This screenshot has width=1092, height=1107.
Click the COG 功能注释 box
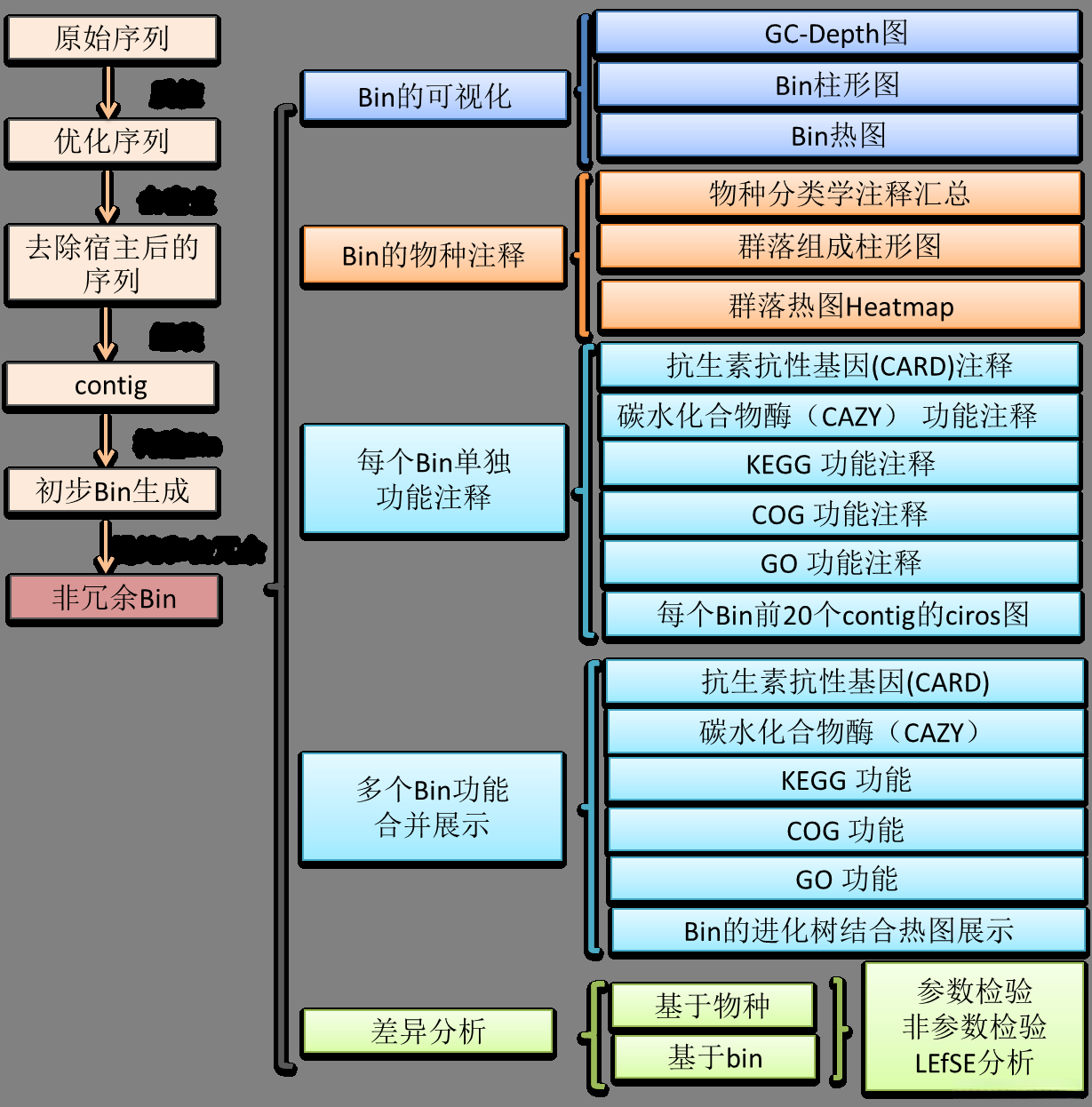click(x=841, y=514)
